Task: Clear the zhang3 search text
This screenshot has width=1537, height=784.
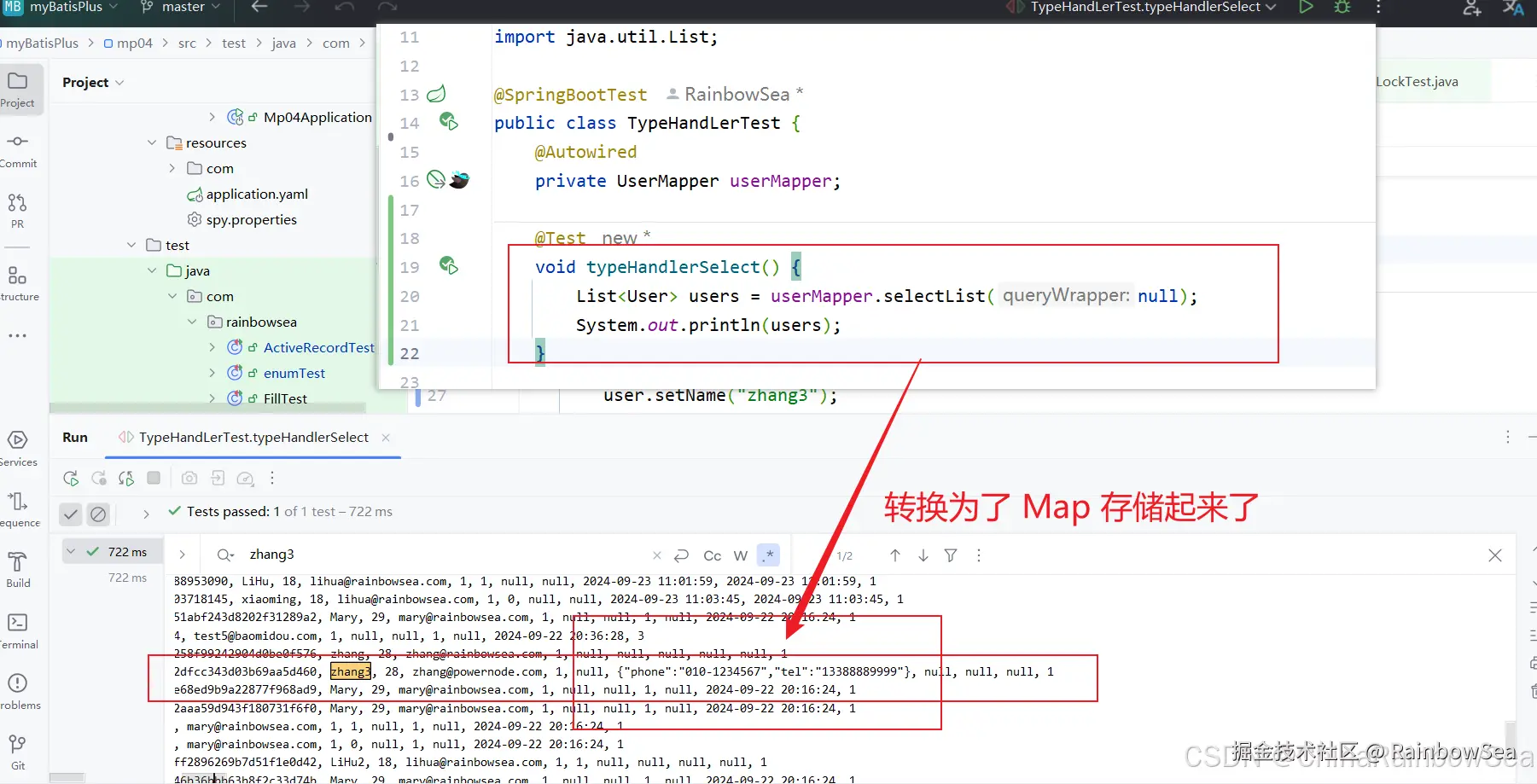Action: (657, 555)
